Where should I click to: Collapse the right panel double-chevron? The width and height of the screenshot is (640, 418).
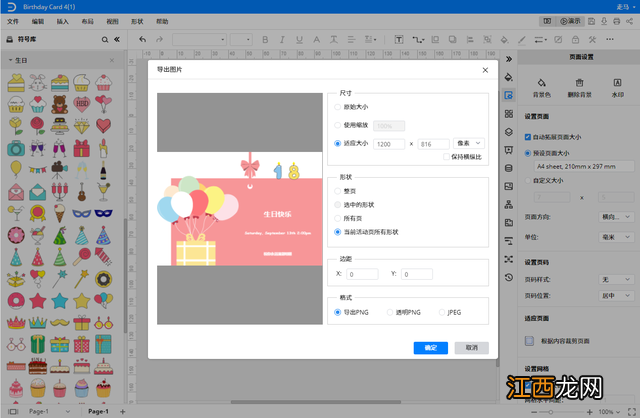click(509, 59)
